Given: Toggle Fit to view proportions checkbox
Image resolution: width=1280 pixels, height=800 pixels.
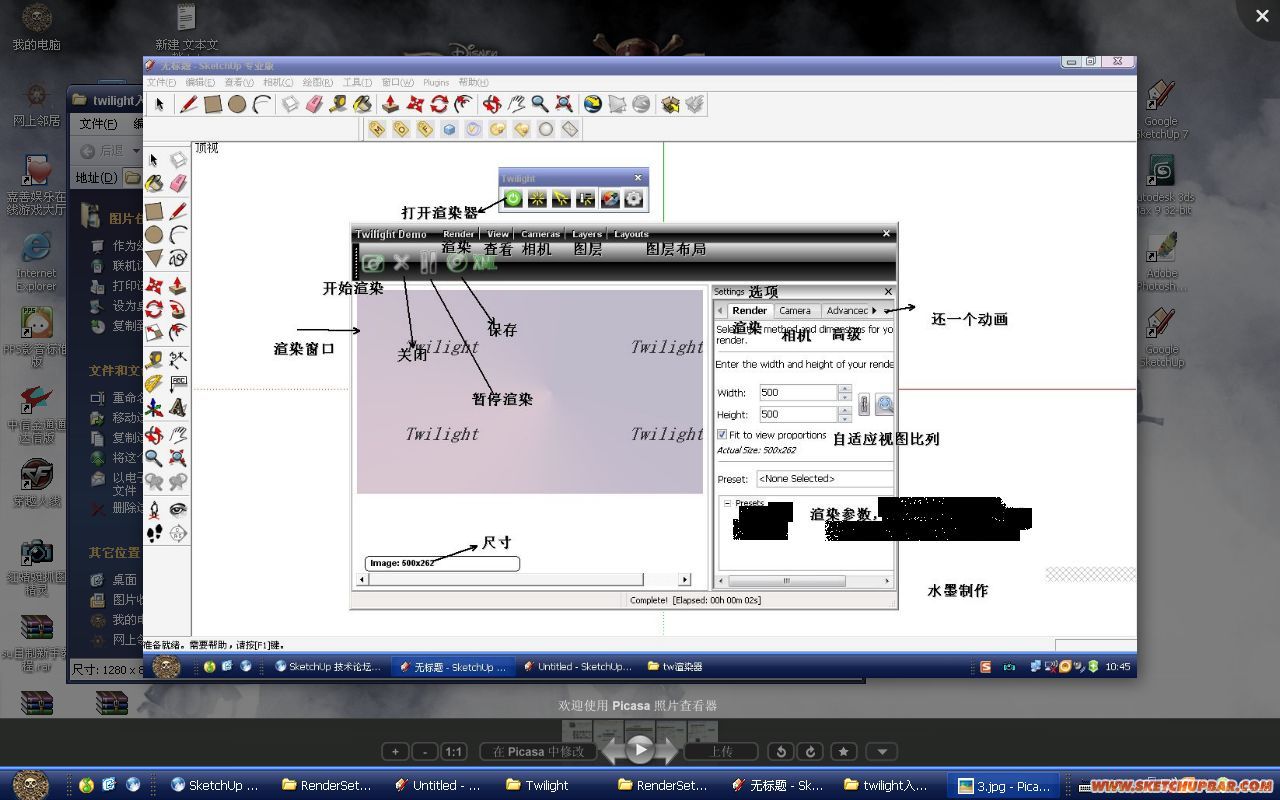Looking at the screenshot, I should coord(722,435).
